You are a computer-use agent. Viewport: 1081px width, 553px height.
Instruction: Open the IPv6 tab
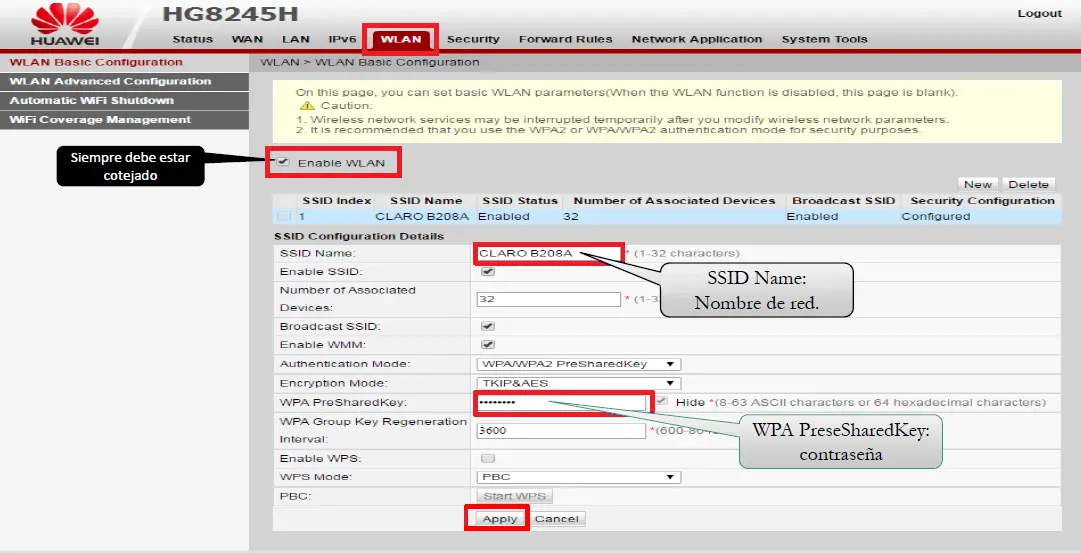(343, 39)
